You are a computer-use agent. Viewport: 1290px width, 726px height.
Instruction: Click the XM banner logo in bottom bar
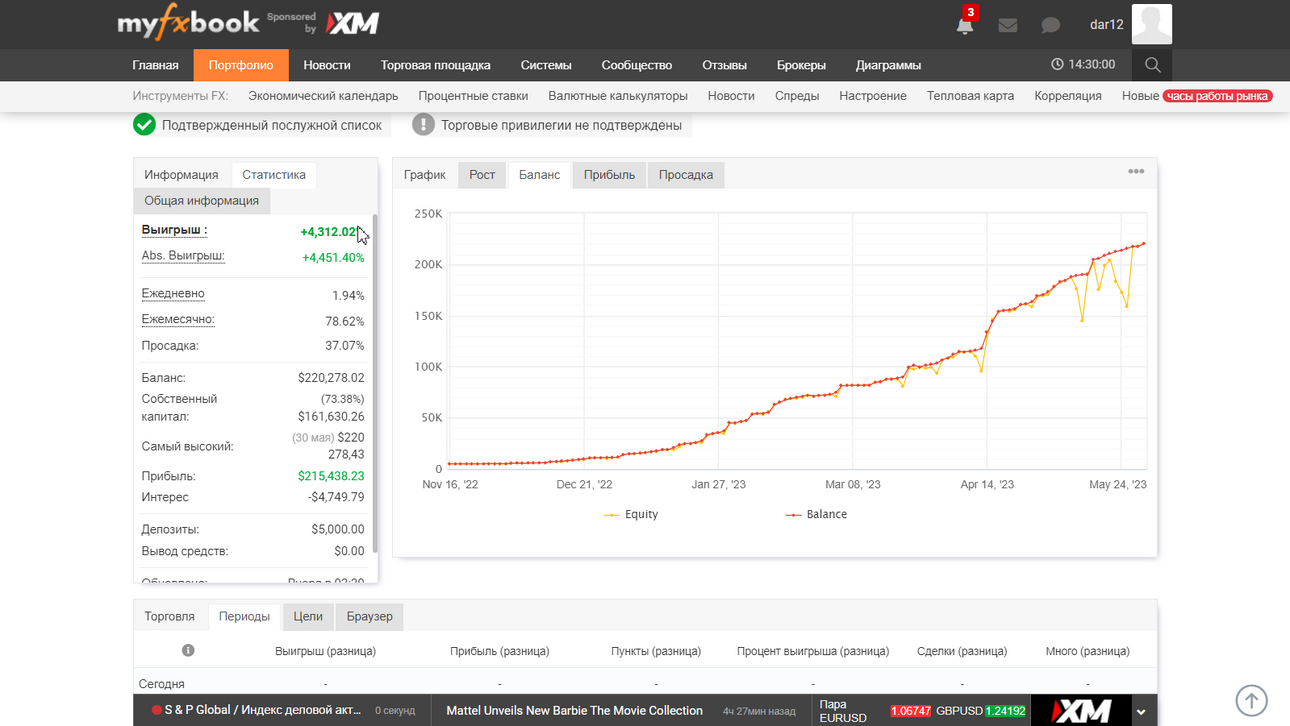[1081, 711]
